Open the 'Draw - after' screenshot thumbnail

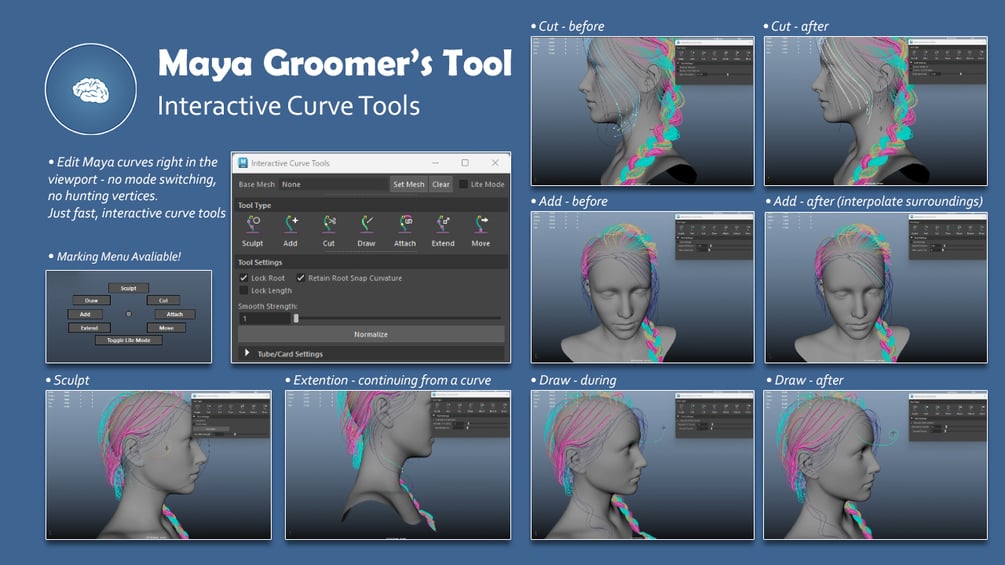(x=876, y=465)
